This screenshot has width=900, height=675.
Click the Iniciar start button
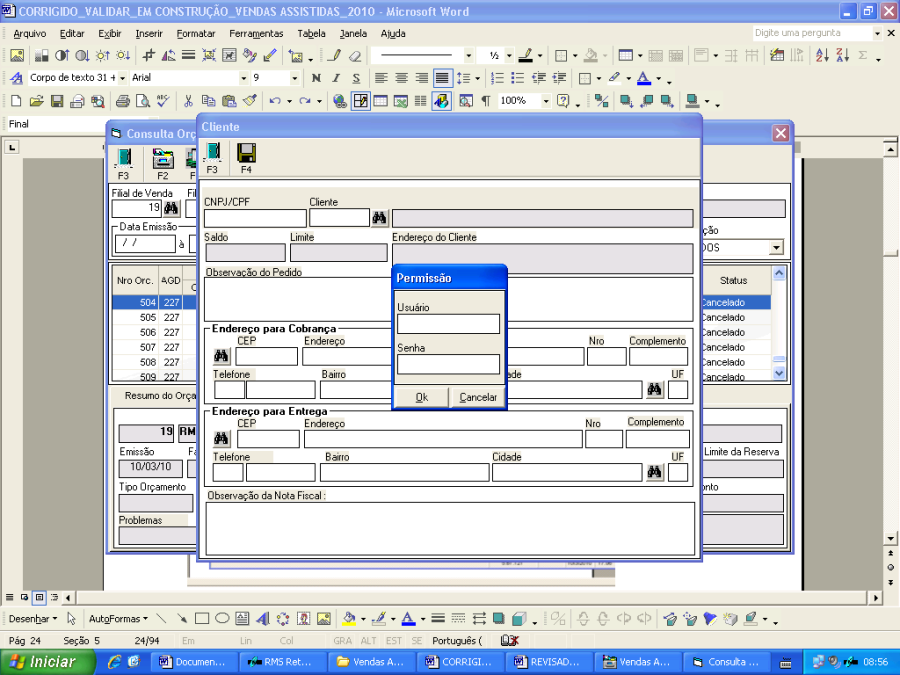coord(48,662)
